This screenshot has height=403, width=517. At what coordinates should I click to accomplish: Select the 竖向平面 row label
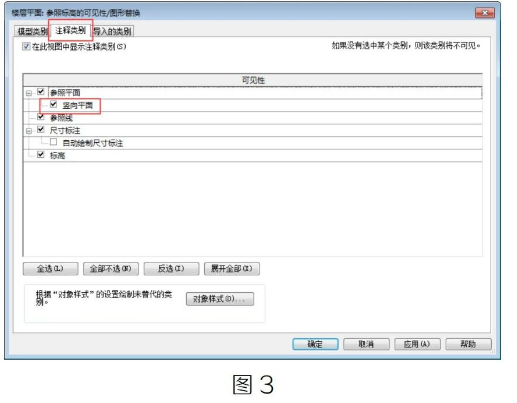coord(77,105)
